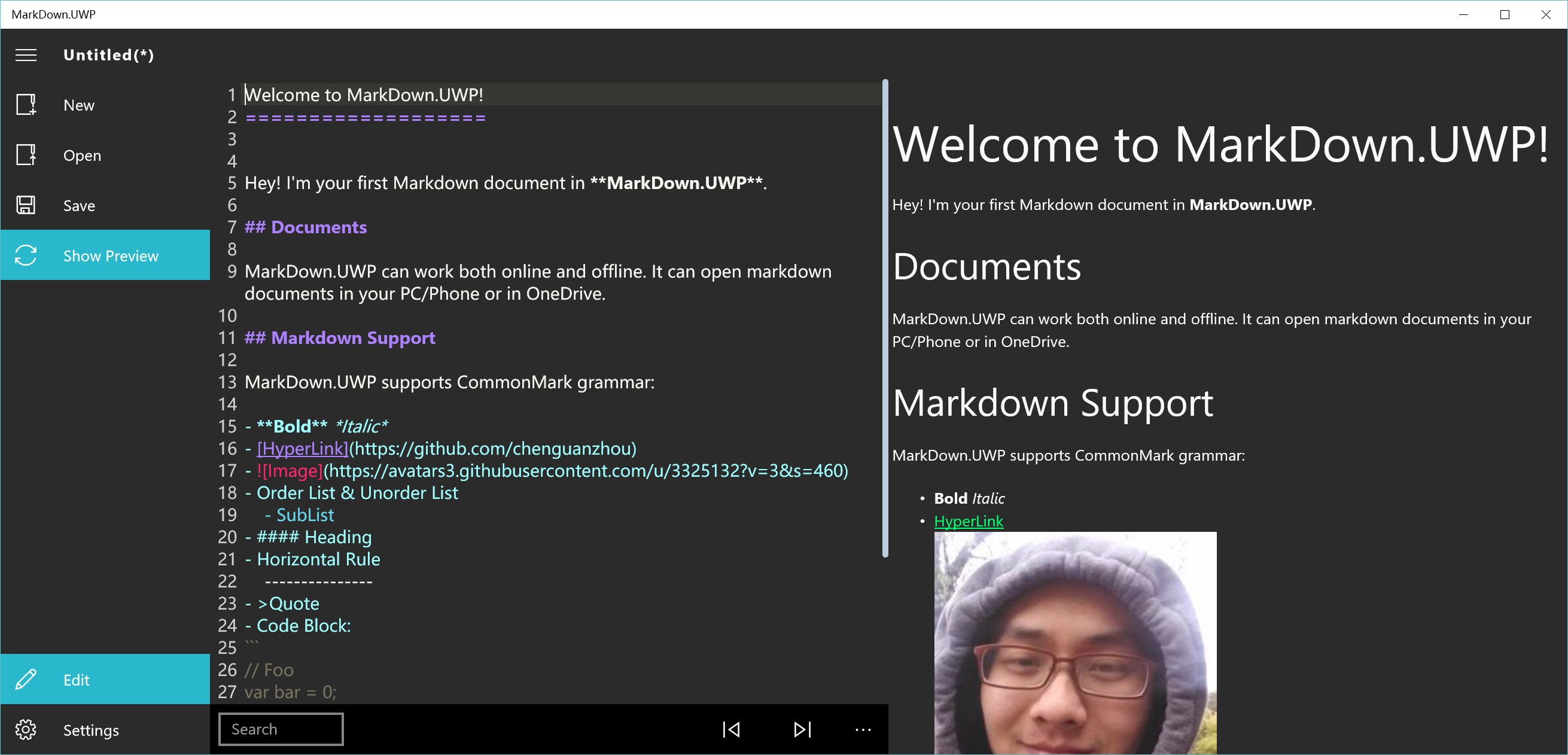Image resolution: width=1568 pixels, height=755 pixels.
Task: Click the editor vertical scrollbar
Action: (x=885, y=316)
